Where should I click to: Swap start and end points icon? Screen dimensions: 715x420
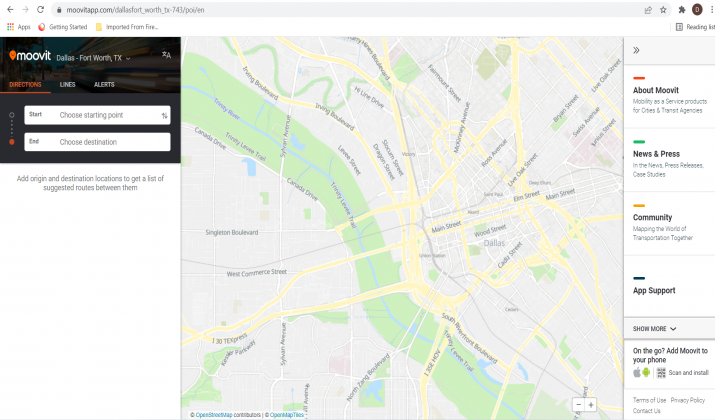tap(165, 115)
